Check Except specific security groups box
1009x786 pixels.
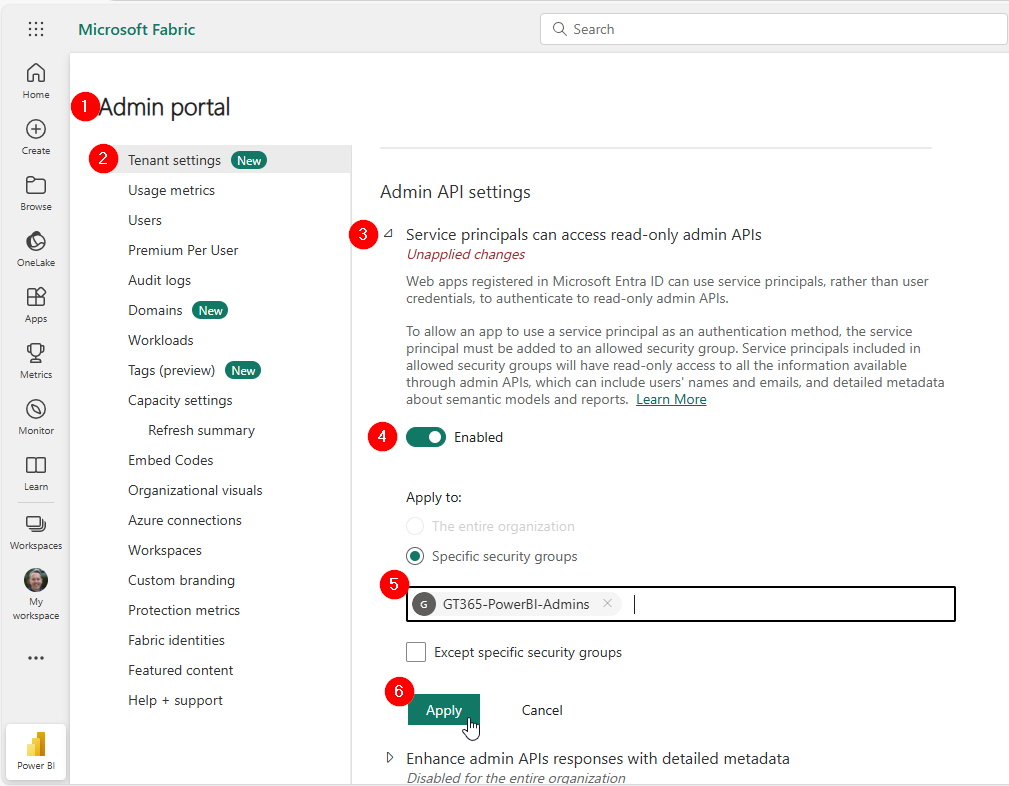coord(416,652)
